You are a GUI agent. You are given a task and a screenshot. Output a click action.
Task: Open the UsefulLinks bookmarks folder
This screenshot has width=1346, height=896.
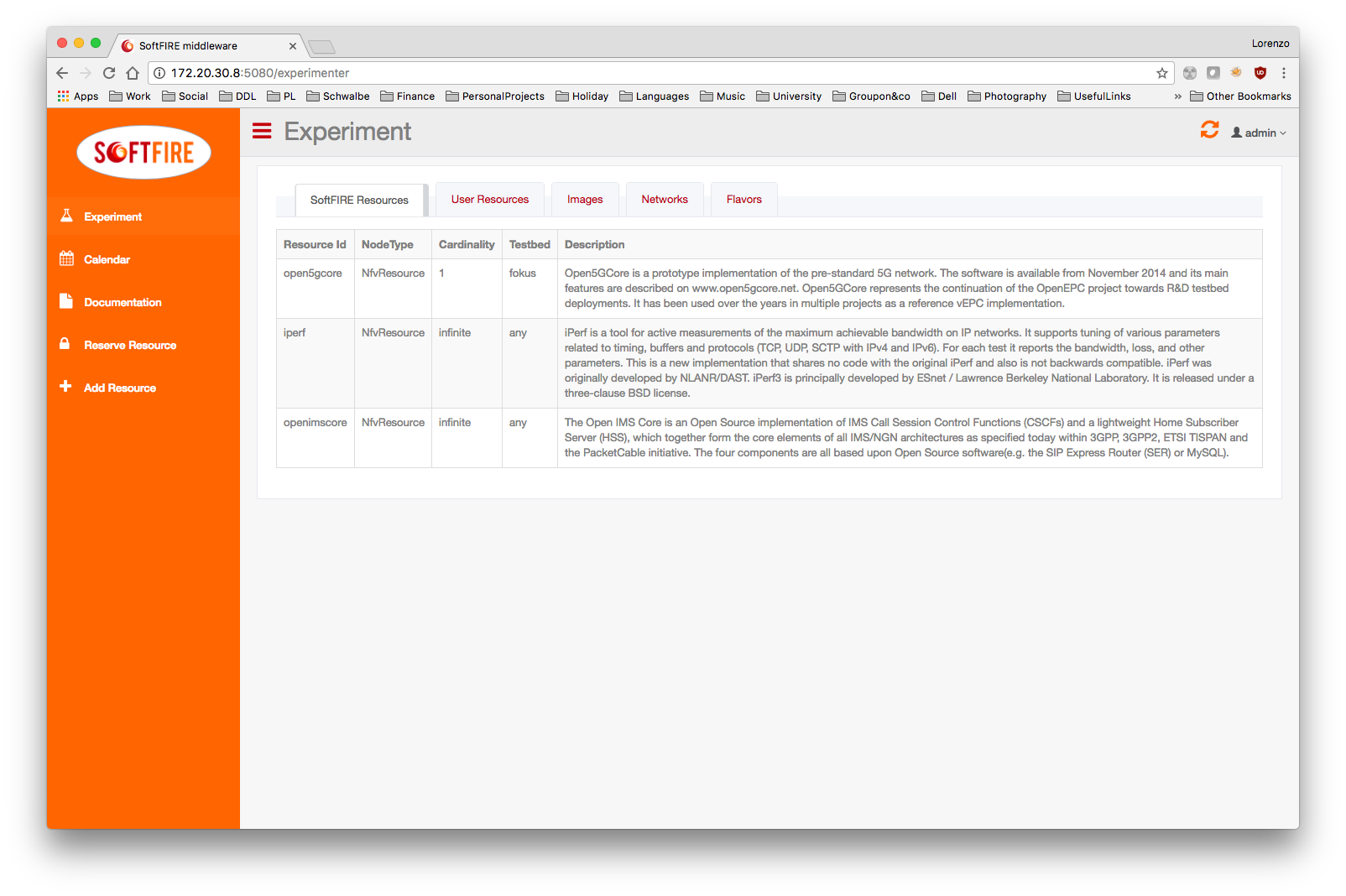1094,96
